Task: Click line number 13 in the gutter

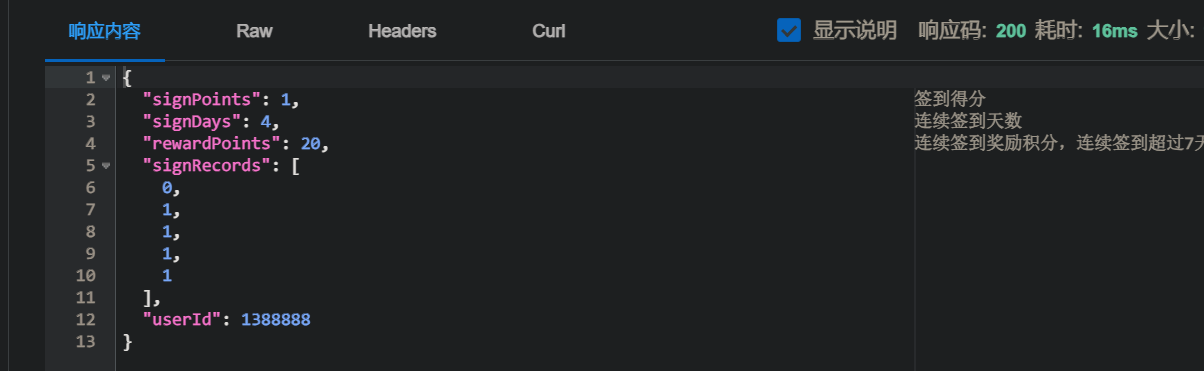Action: pos(86,341)
